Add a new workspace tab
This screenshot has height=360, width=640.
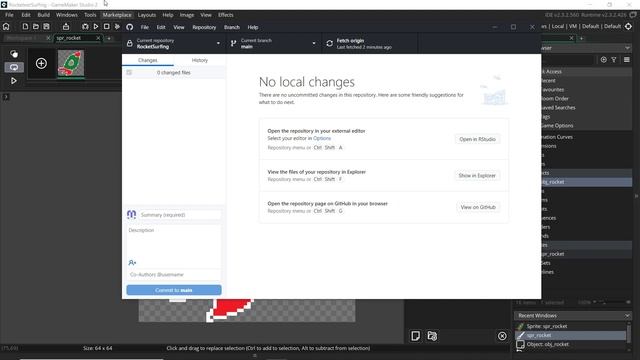point(109,38)
